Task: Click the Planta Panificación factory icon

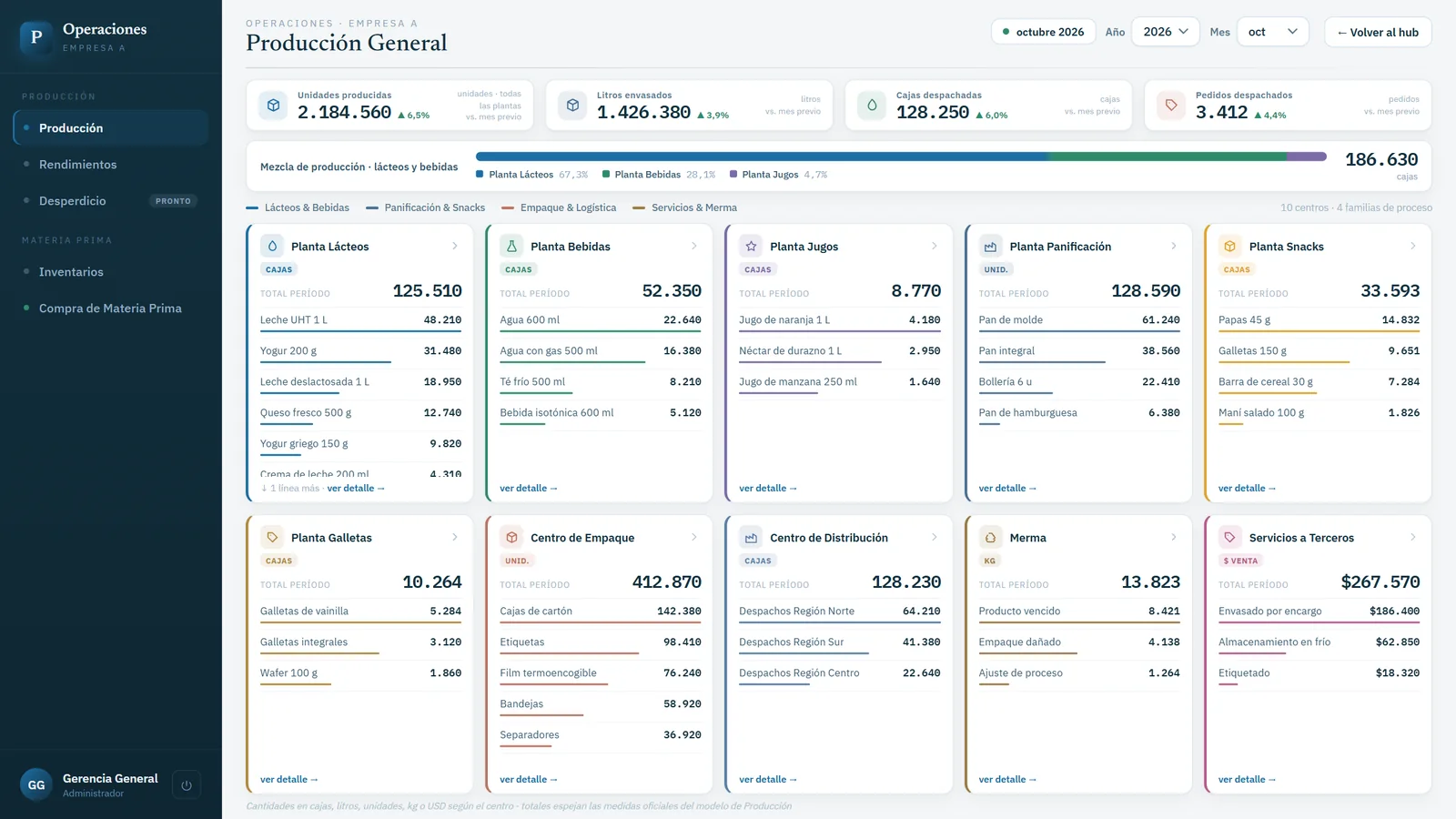Action: (x=990, y=246)
